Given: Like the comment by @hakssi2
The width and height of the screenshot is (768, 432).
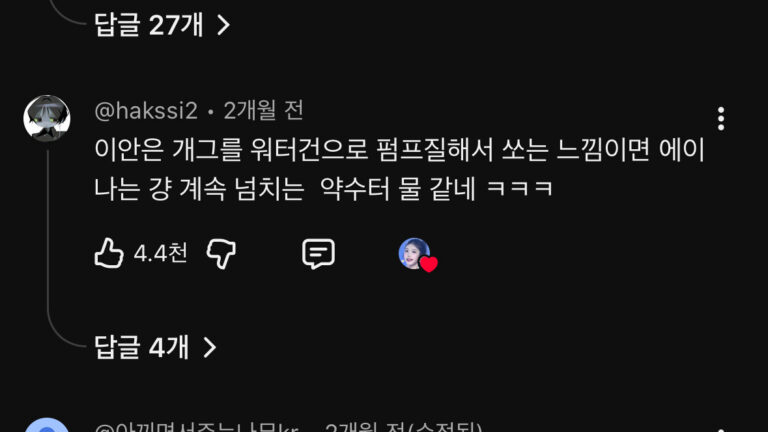Looking at the screenshot, I should [109, 253].
